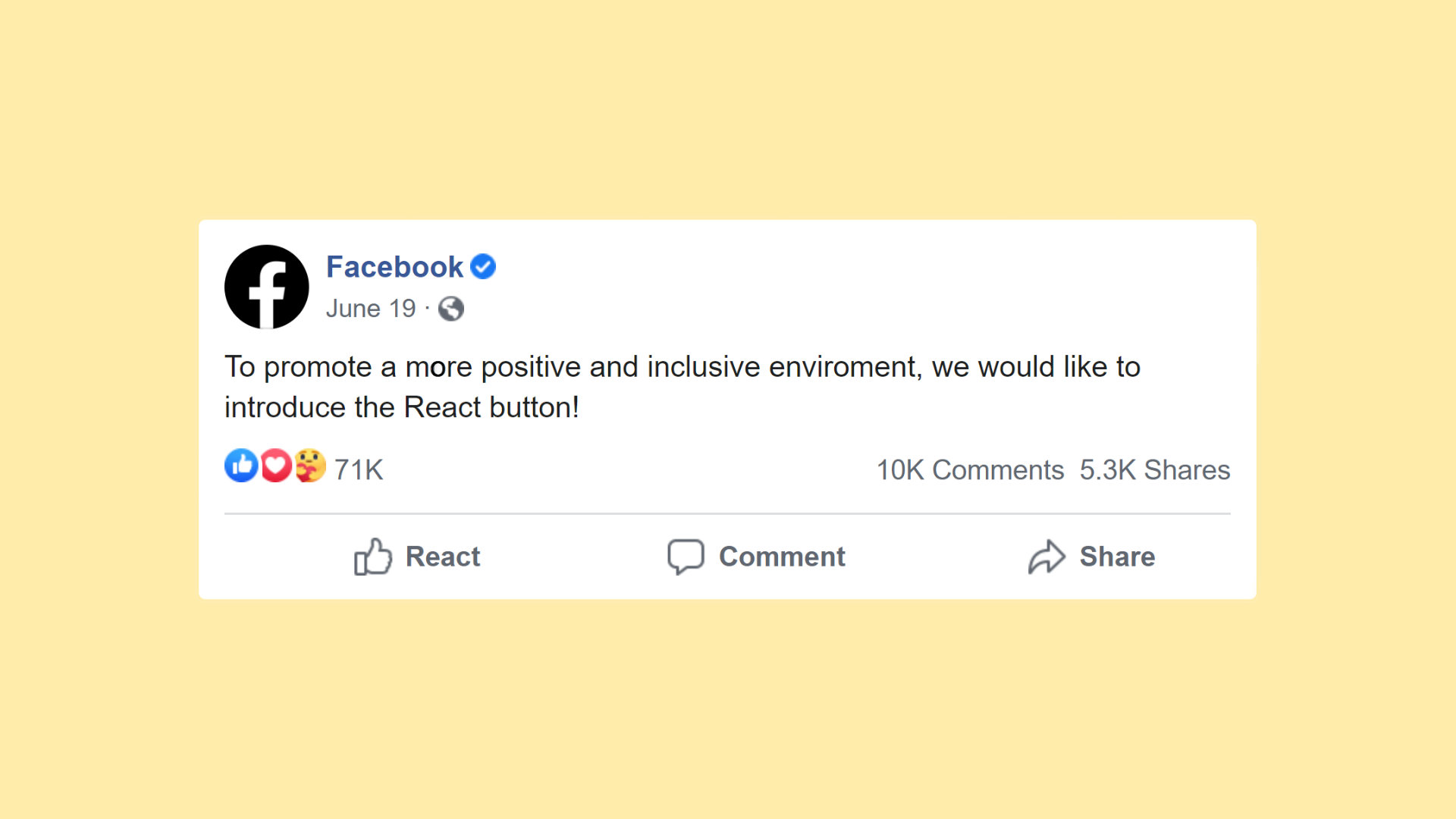Viewport: 1456px width, 819px height.
Task: Click the red heart Love reaction icon
Action: click(x=276, y=466)
